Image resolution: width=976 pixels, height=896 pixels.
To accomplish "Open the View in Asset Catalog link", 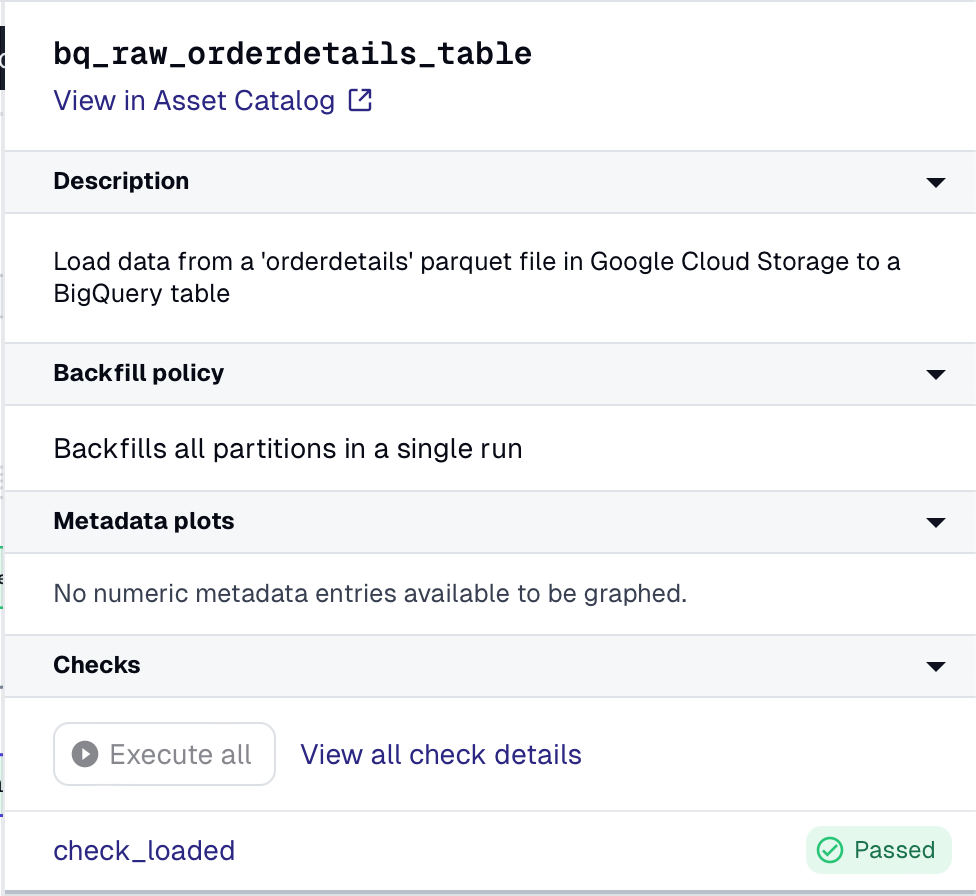I will 212,100.
